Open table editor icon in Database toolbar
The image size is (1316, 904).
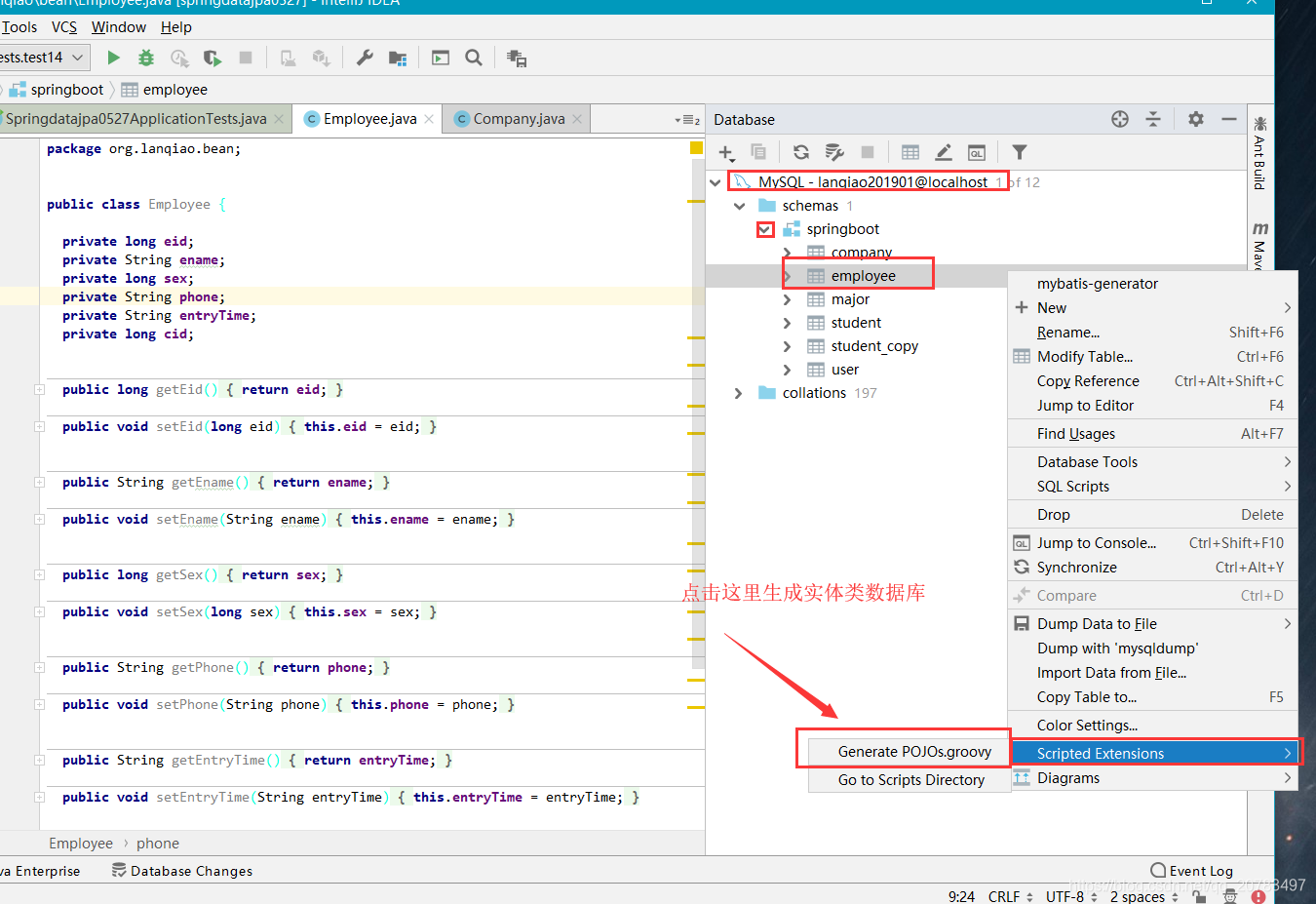[x=910, y=152]
